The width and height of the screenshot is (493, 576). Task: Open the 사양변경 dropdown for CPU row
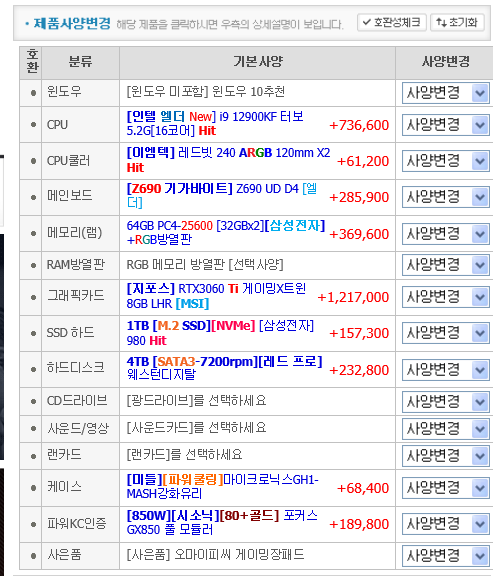(x=445, y=125)
